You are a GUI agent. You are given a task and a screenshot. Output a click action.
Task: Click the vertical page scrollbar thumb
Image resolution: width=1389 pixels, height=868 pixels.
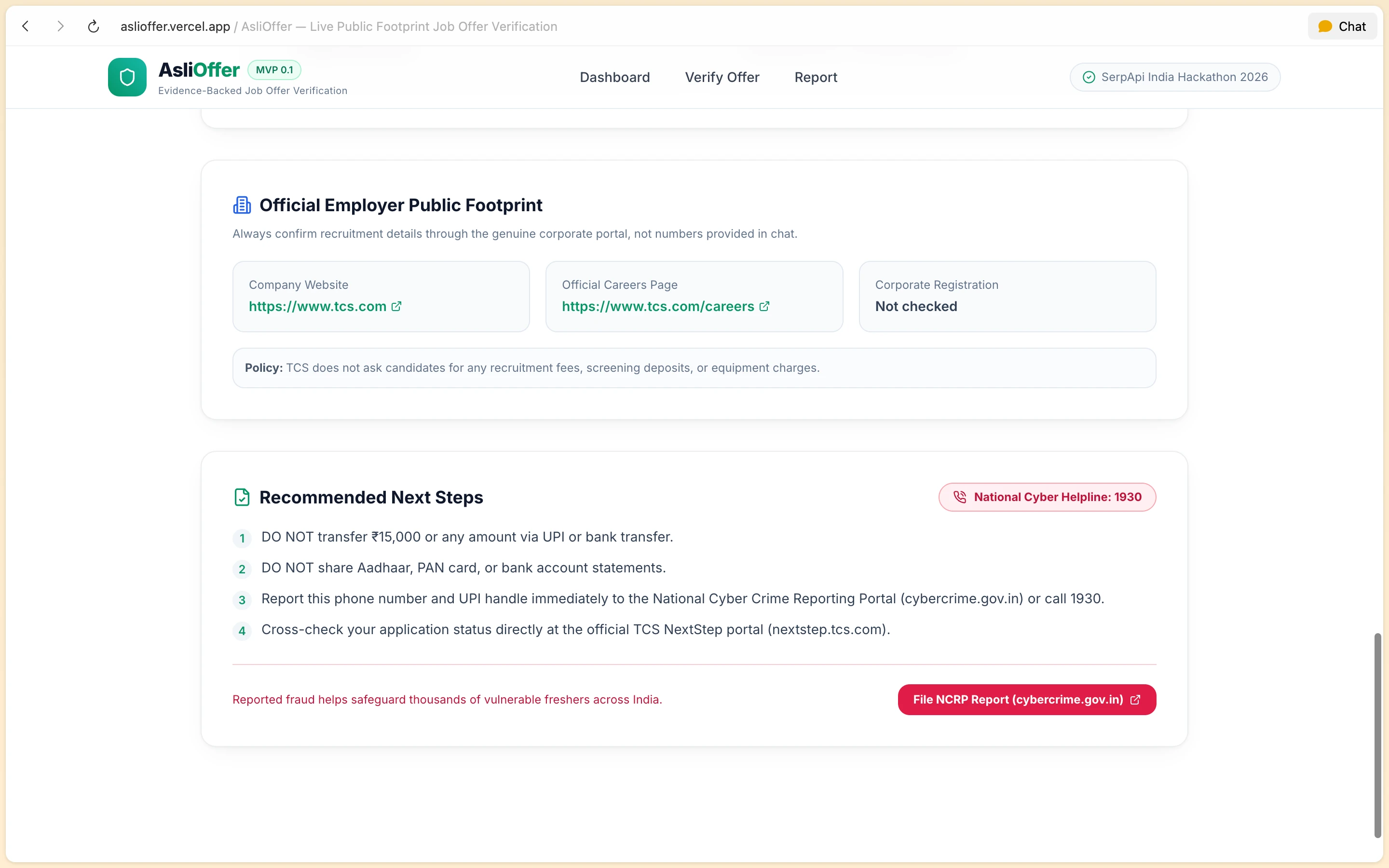[x=1377, y=735]
